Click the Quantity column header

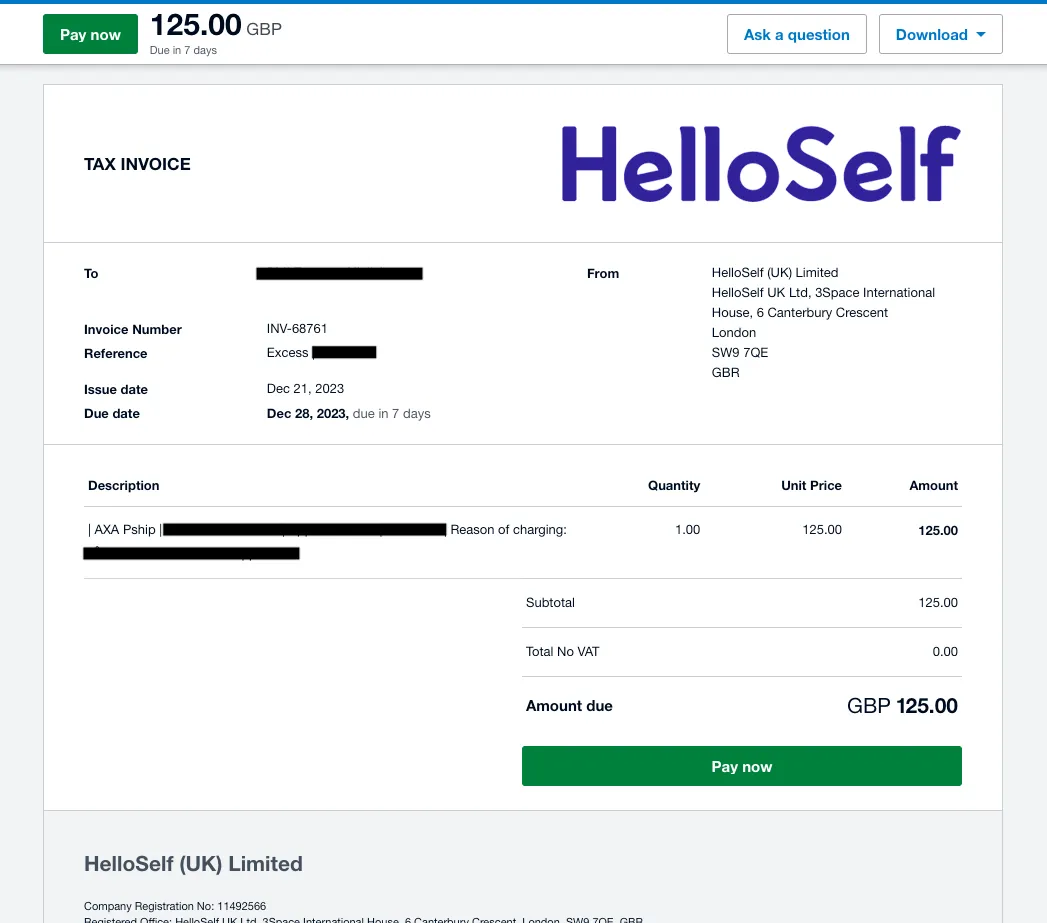(674, 486)
